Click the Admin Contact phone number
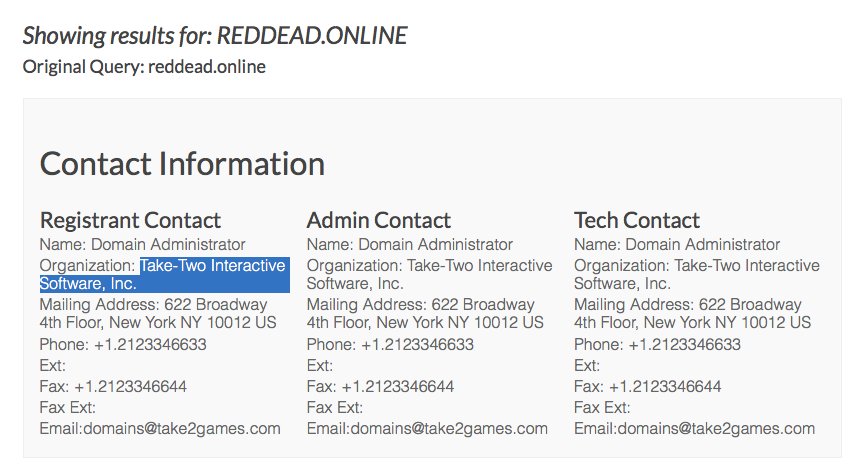Viewport: 855px width, 470px height. (x=417, y=345)
